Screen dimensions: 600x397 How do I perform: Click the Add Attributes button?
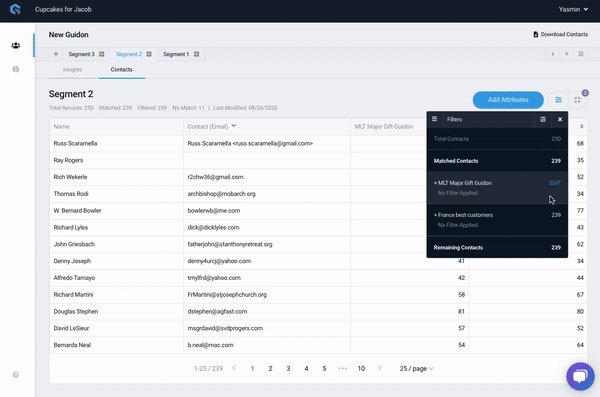click(508, 100)
